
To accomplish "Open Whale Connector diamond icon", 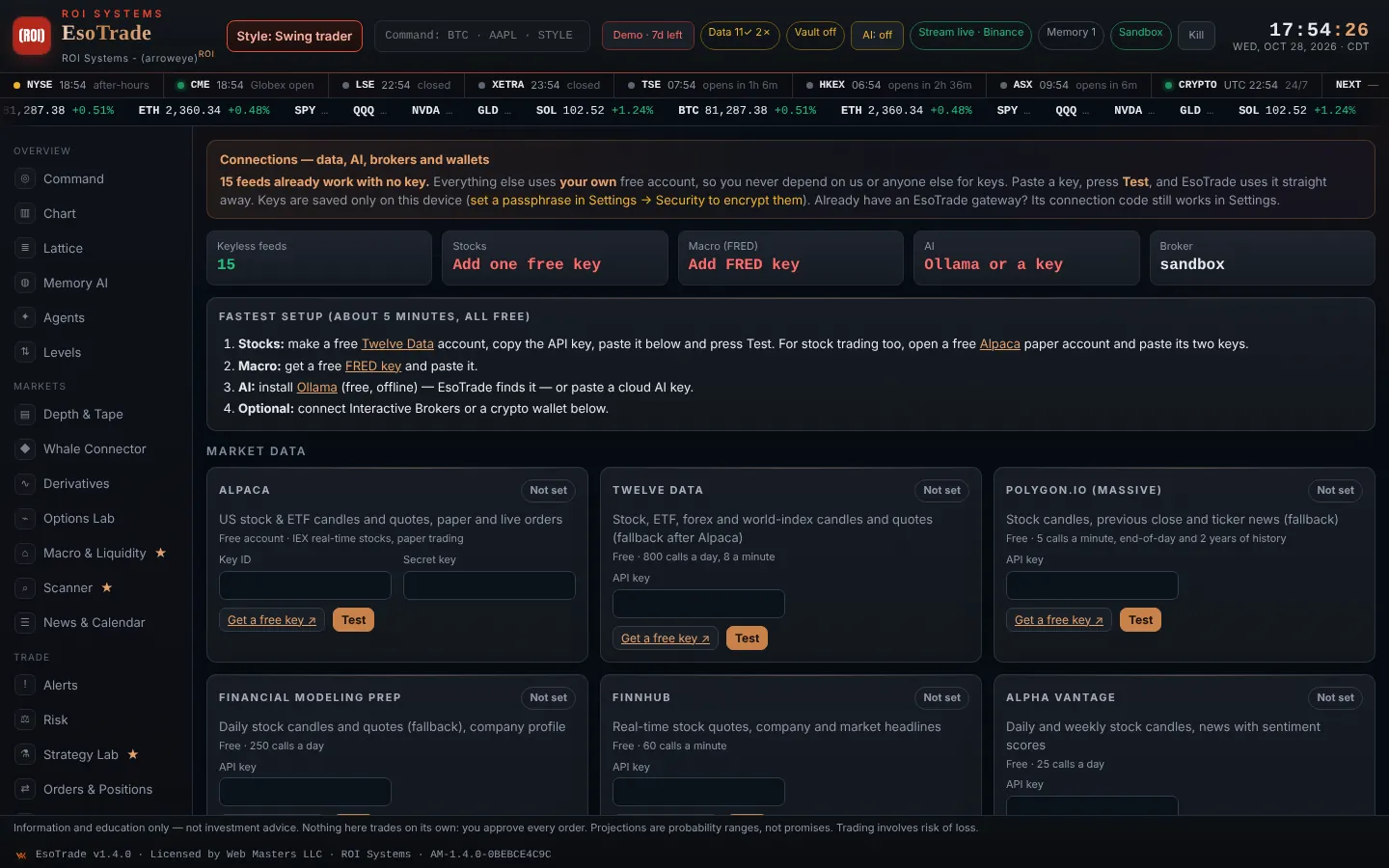I will [25, 448].
